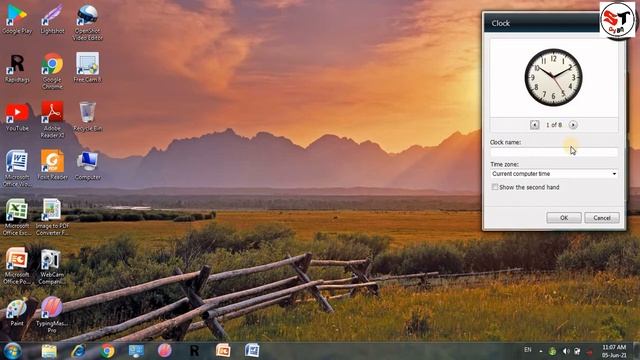Select the OpenShot Video Editor shortcut

click(87, 22)
